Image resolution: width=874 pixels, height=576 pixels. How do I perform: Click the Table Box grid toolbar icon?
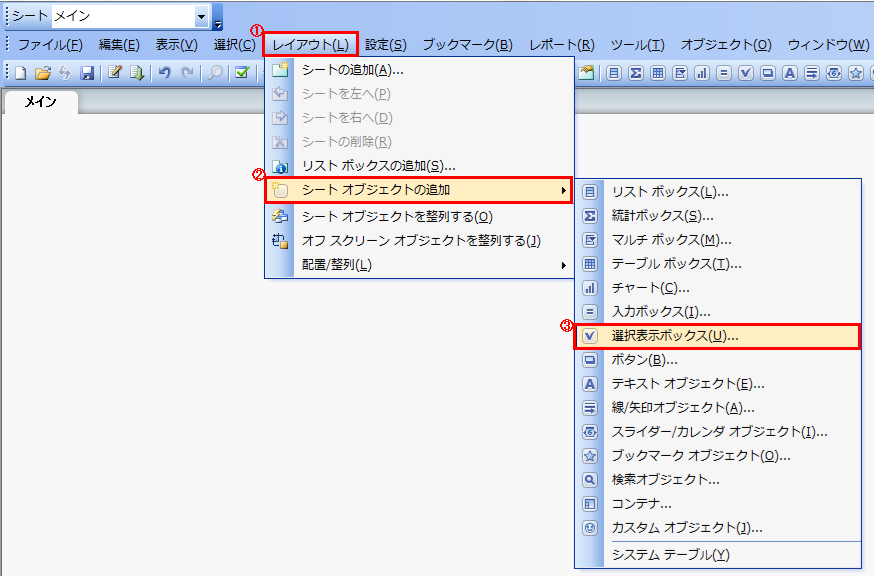click(658, 73)
